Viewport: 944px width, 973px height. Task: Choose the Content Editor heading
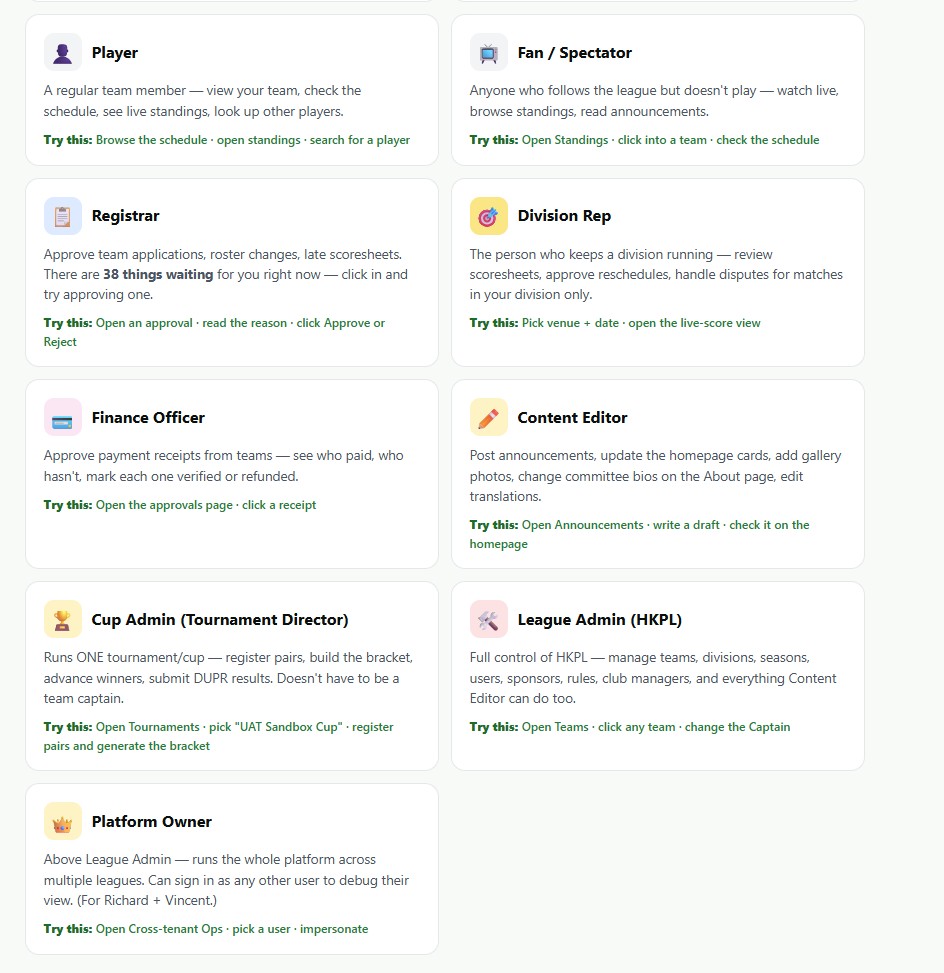click(572, 418)
